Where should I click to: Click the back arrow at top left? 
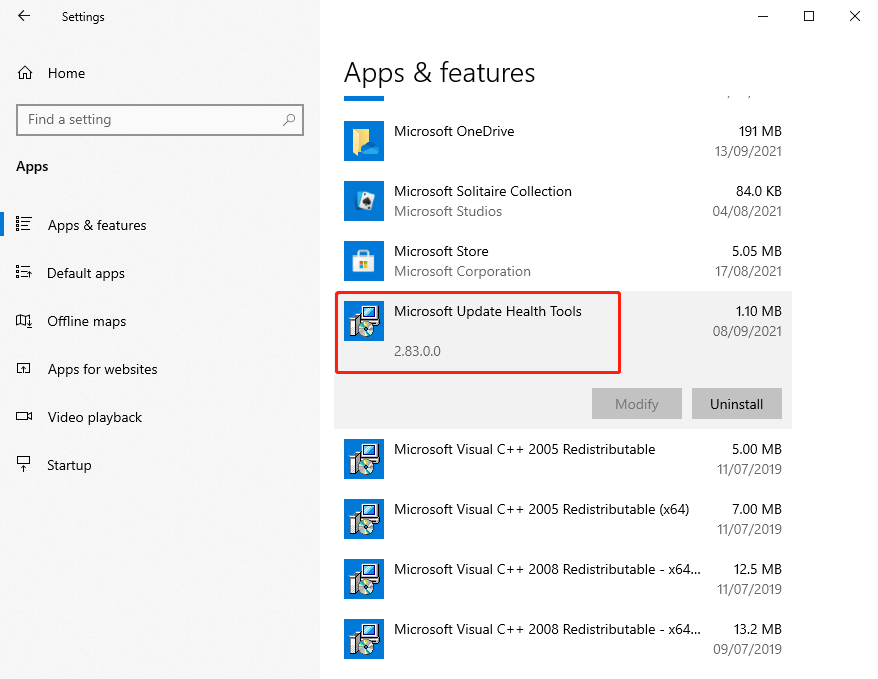21,16
